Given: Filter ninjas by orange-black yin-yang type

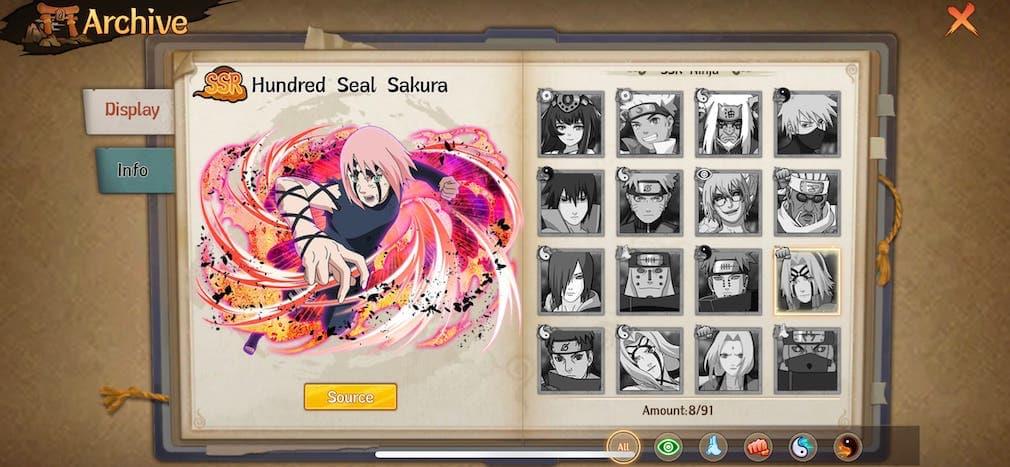Looking at the screenshot, I should click(x=848, y=446).
